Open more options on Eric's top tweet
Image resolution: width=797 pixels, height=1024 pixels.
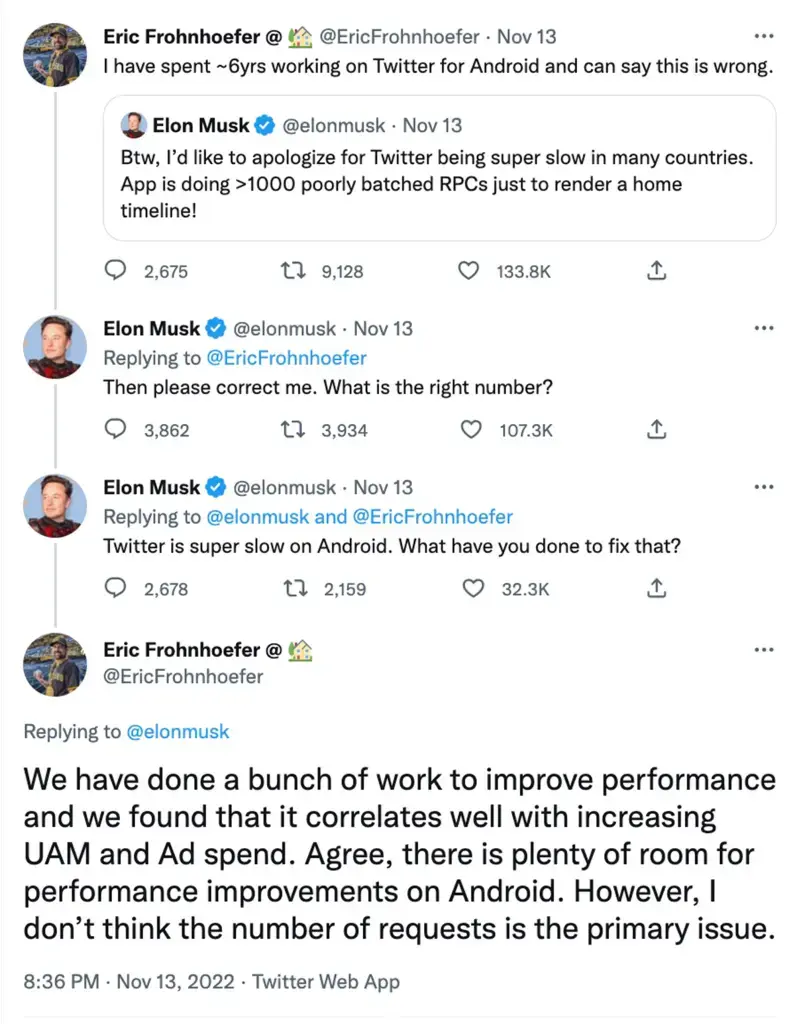click(764, 37)
